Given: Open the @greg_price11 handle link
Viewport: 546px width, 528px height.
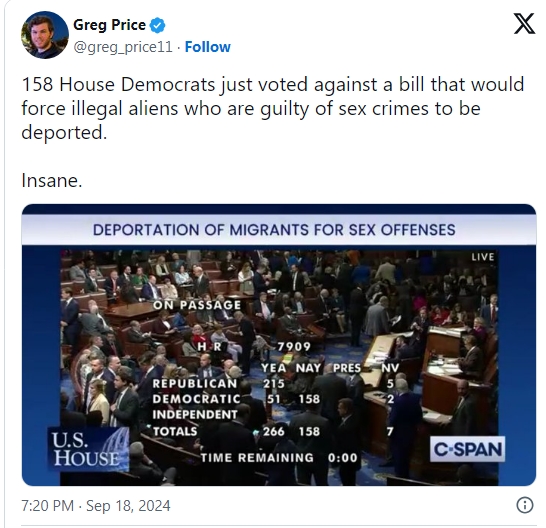Looking at the screenshot, I should click(123, 47).
